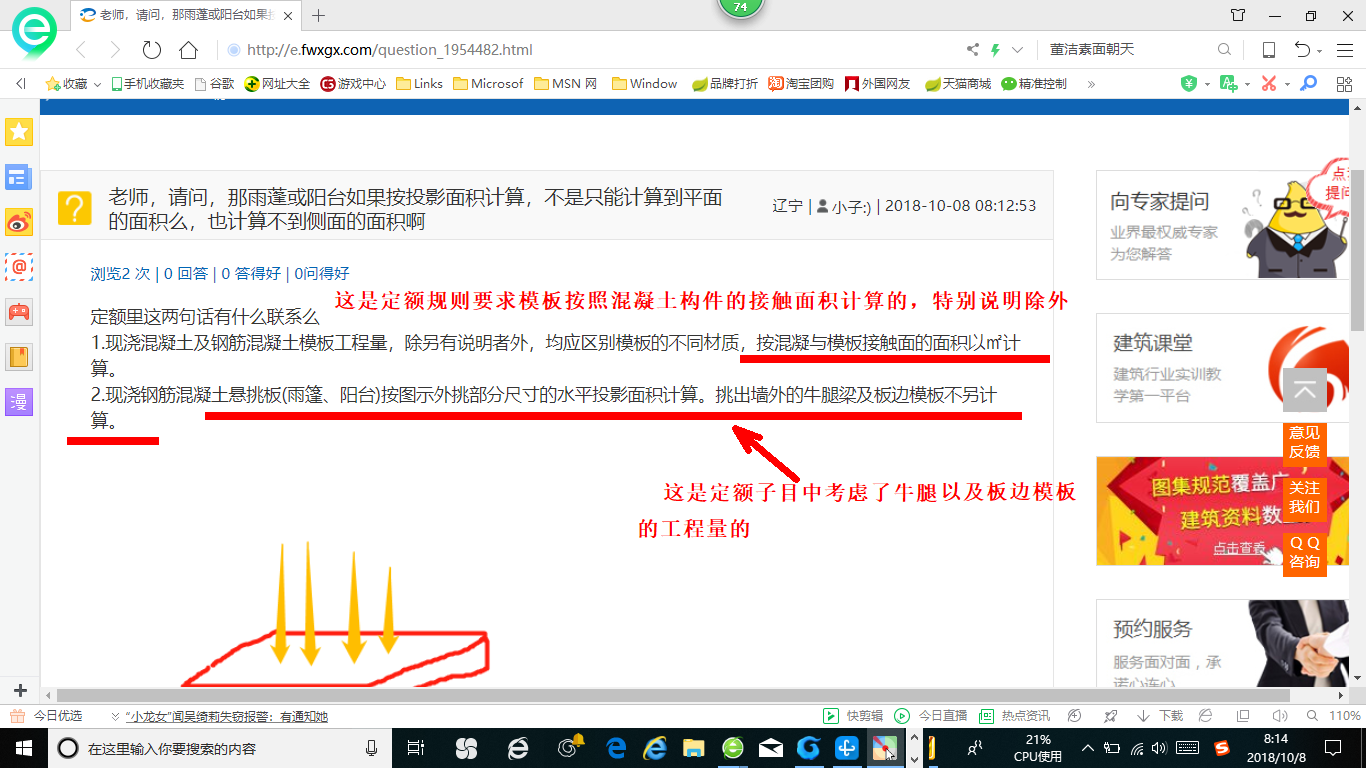Screen dimensions: 1366x768
Task: Click the undo closed tab icon
Action: 1302,50
